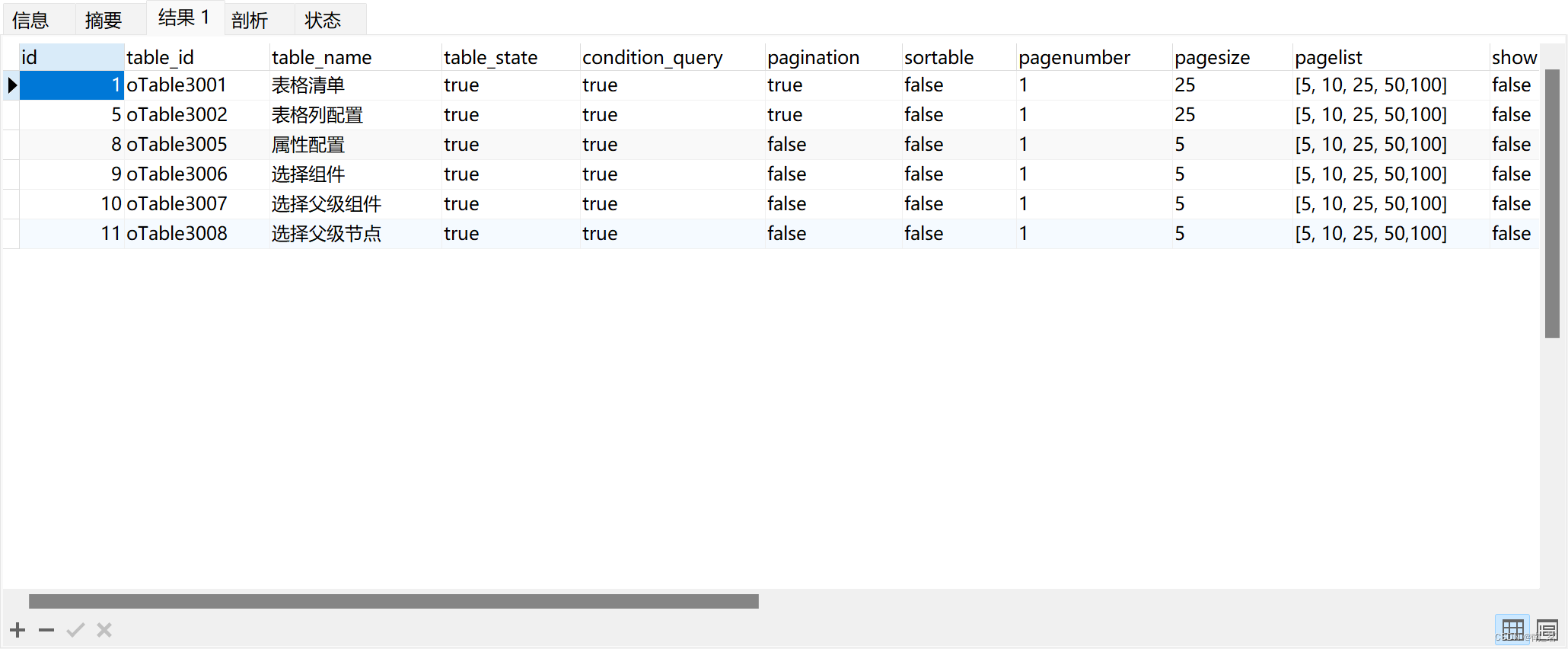Select the id cell with value 10
This screenshot has width=1568, height=649.
click(x=72, y=204)
